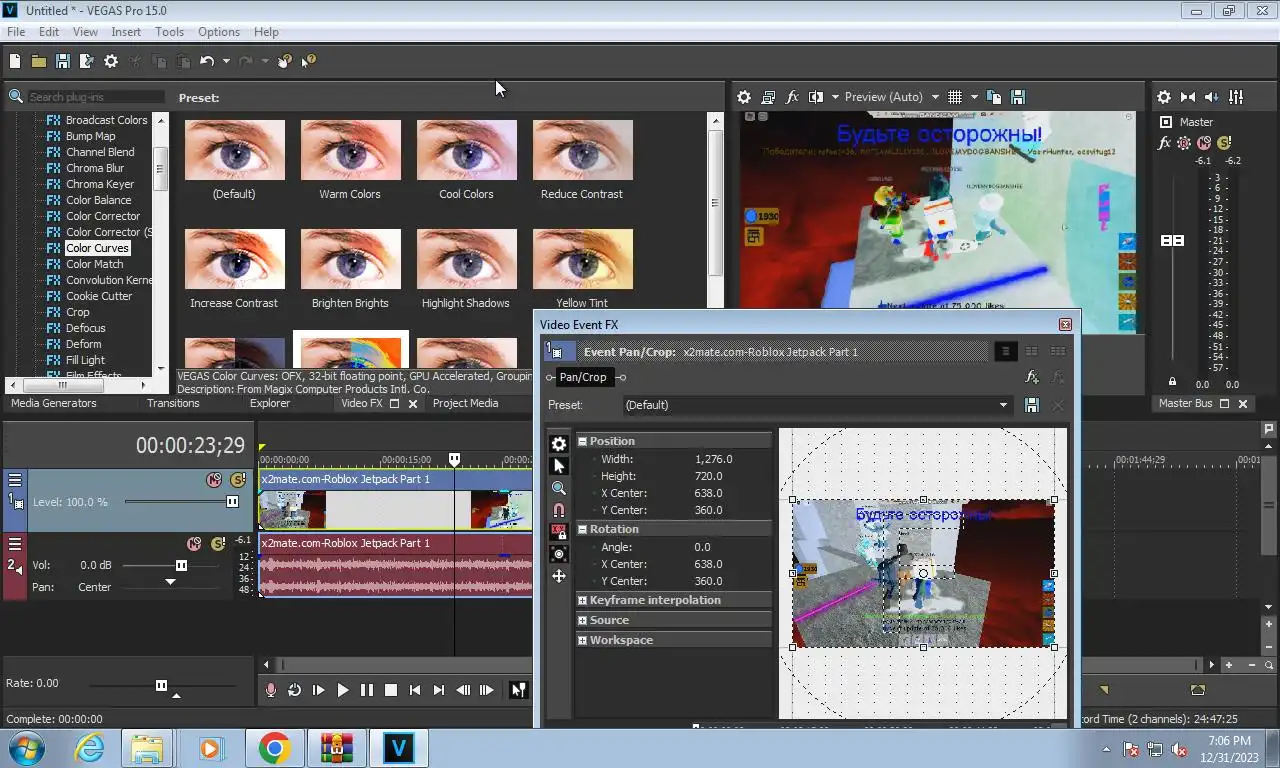Screen dimensions: 1280x768
Task: Toggle Lock Aspect Ratio in Pan/Crop
Action: 559,532
